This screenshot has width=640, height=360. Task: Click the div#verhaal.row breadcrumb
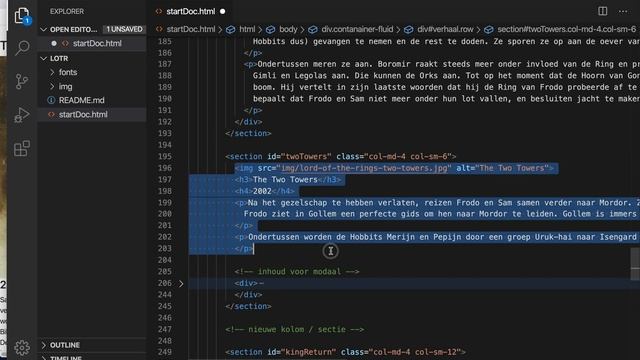[x=445, y=29]
